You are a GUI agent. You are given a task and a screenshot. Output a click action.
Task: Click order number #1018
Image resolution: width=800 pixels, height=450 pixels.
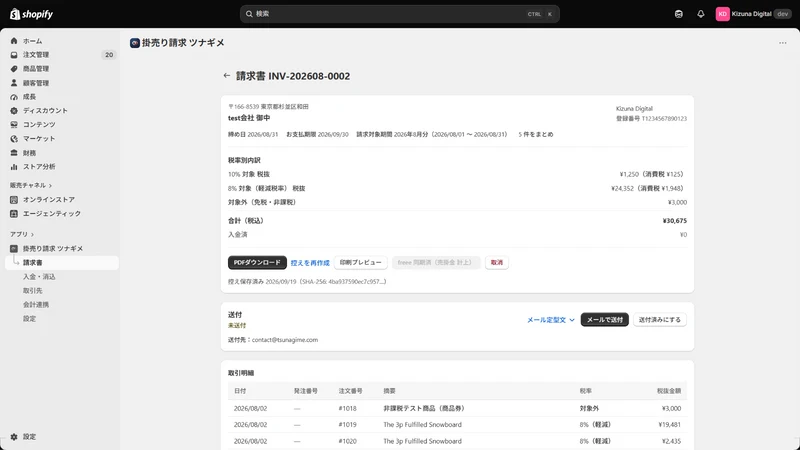(347, 408)
